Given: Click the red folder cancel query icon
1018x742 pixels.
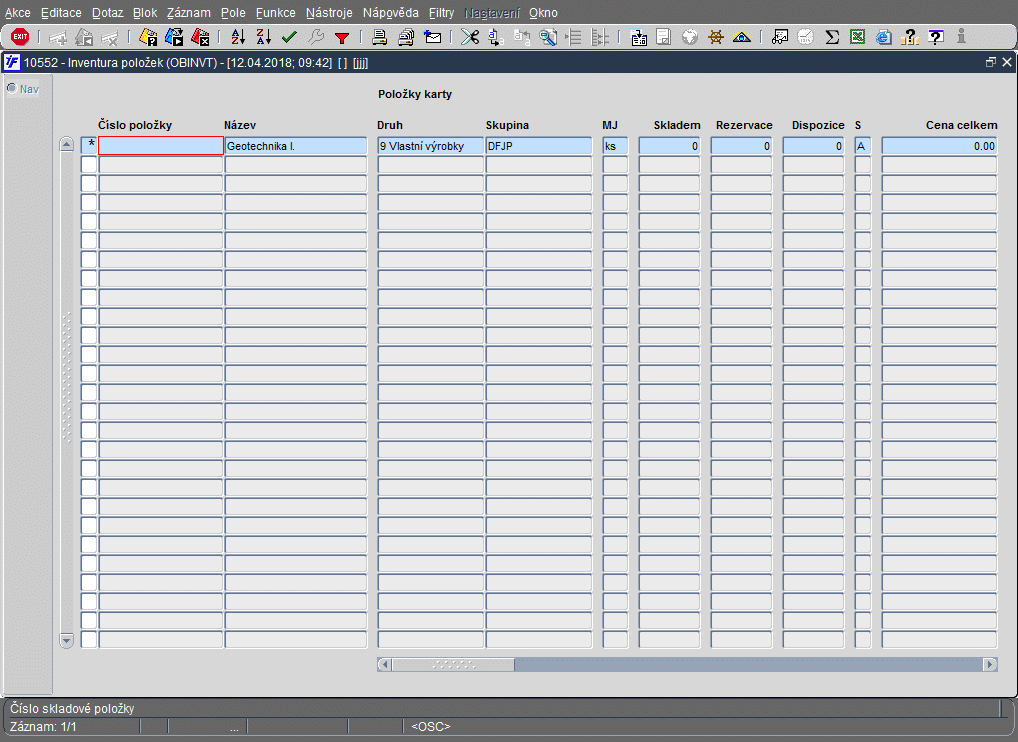Looking at the screenshot, I should tap(200, 37).
